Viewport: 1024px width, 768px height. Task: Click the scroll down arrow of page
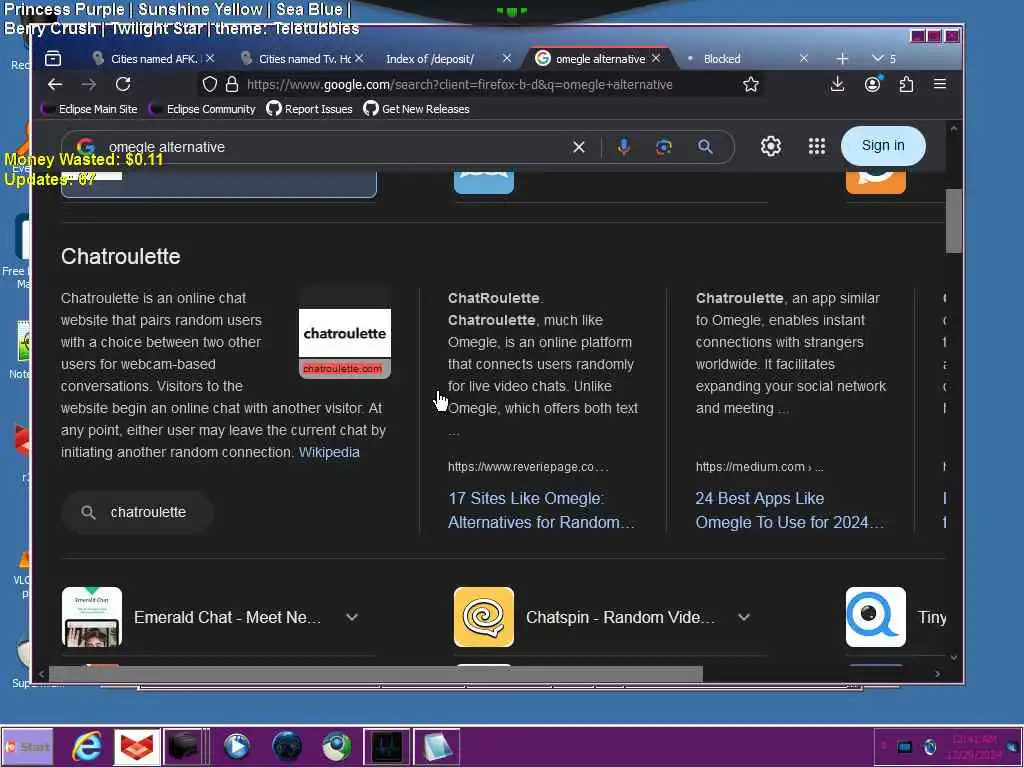click(x=953, y=657)
